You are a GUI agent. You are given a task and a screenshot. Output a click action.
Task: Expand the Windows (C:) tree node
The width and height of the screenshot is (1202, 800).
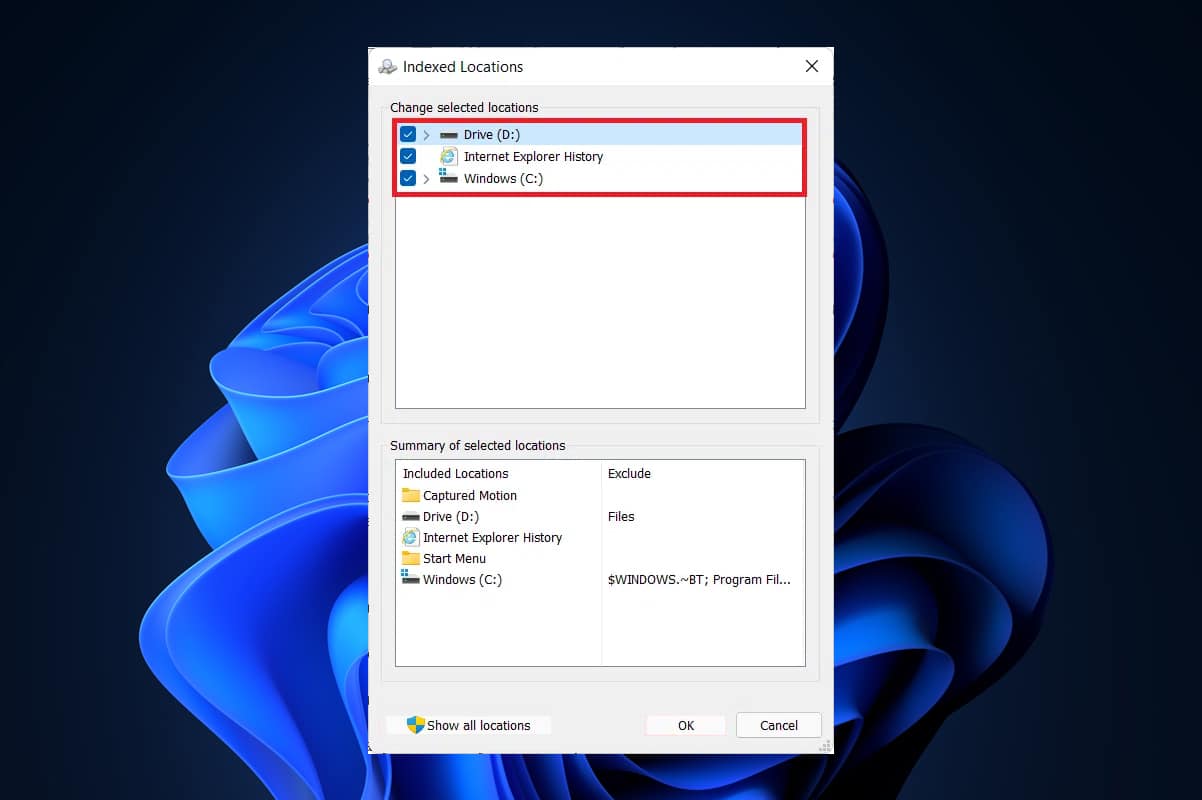point(426,178)
